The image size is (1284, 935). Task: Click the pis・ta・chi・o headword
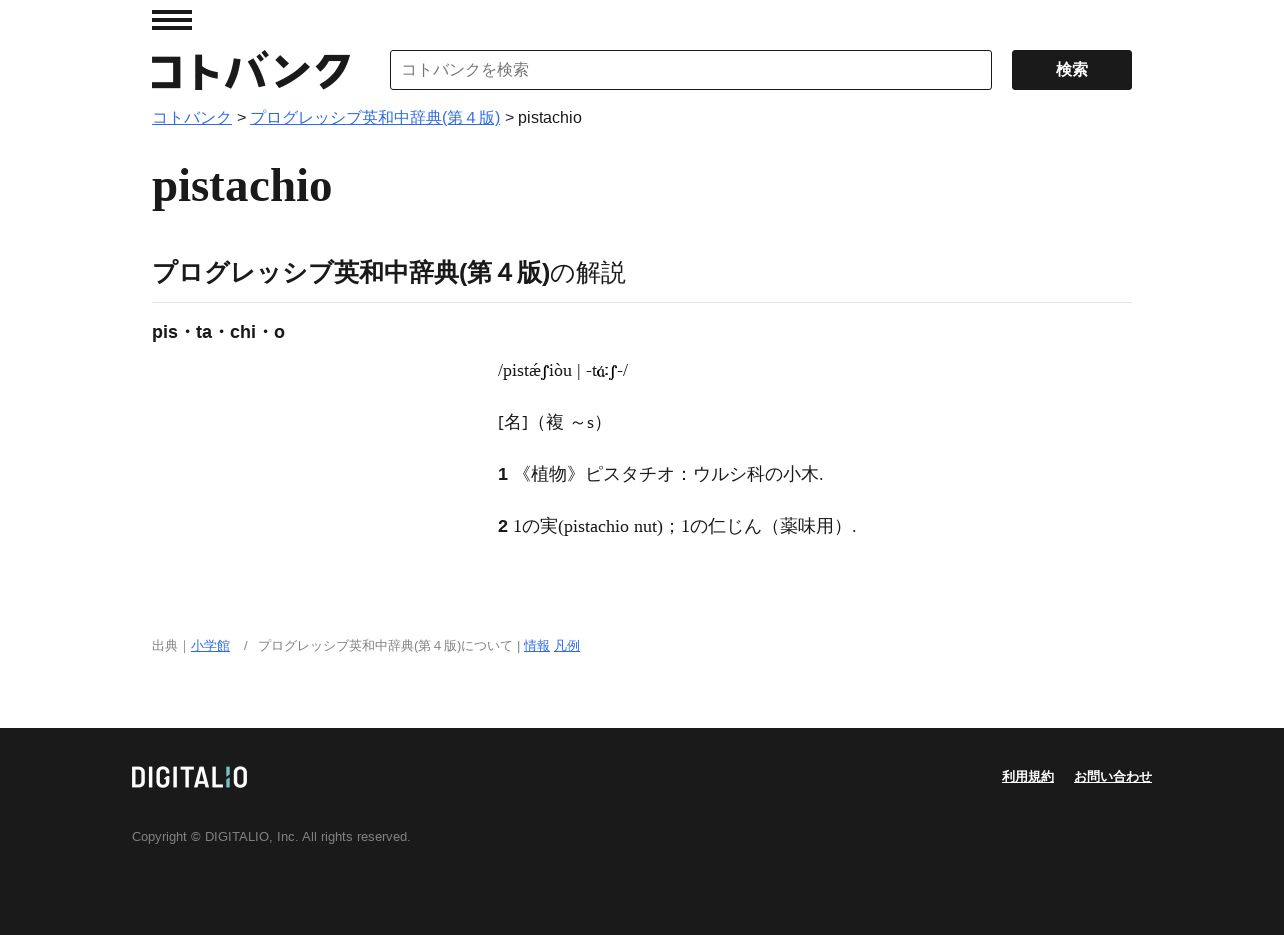pyautogui.click(x=218, y=332)
